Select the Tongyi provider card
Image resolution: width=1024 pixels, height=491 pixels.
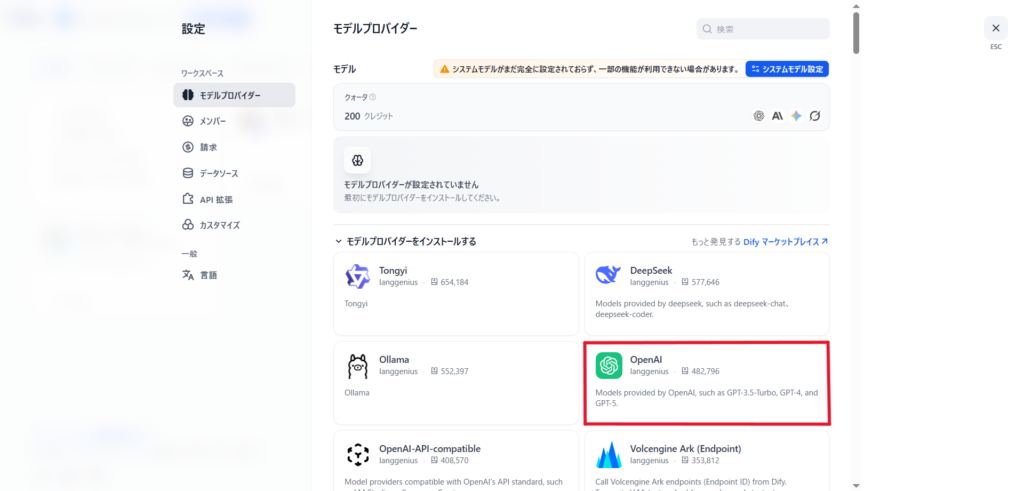point(456,294)
